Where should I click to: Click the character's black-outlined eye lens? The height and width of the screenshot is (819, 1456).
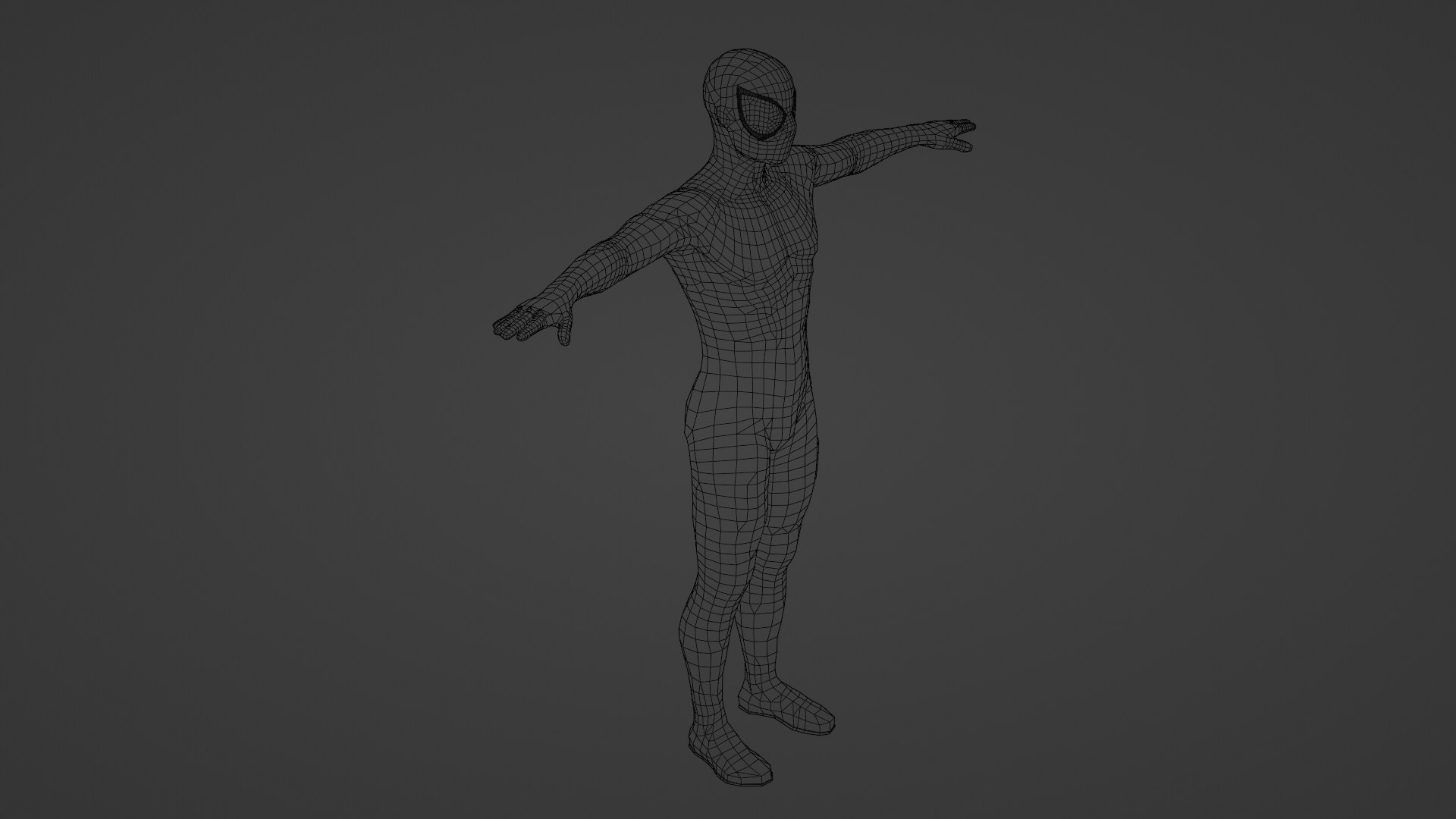click(761, 113)
